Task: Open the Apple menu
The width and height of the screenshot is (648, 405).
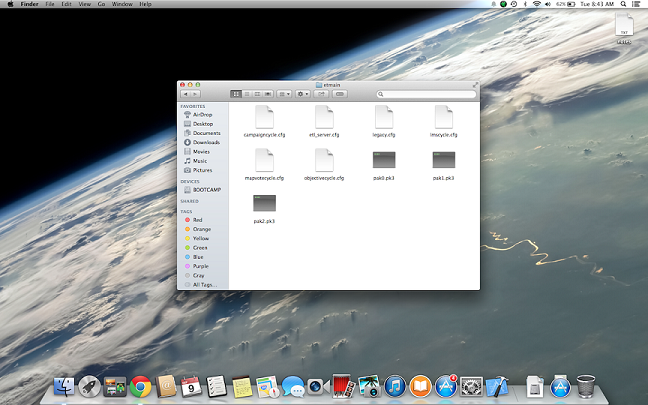Action: tap(10, 4)
